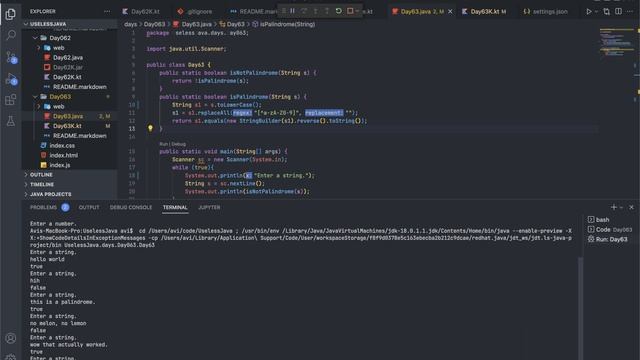Split the editor to the right
Screen dimensions: 640x360
point(618,11)
